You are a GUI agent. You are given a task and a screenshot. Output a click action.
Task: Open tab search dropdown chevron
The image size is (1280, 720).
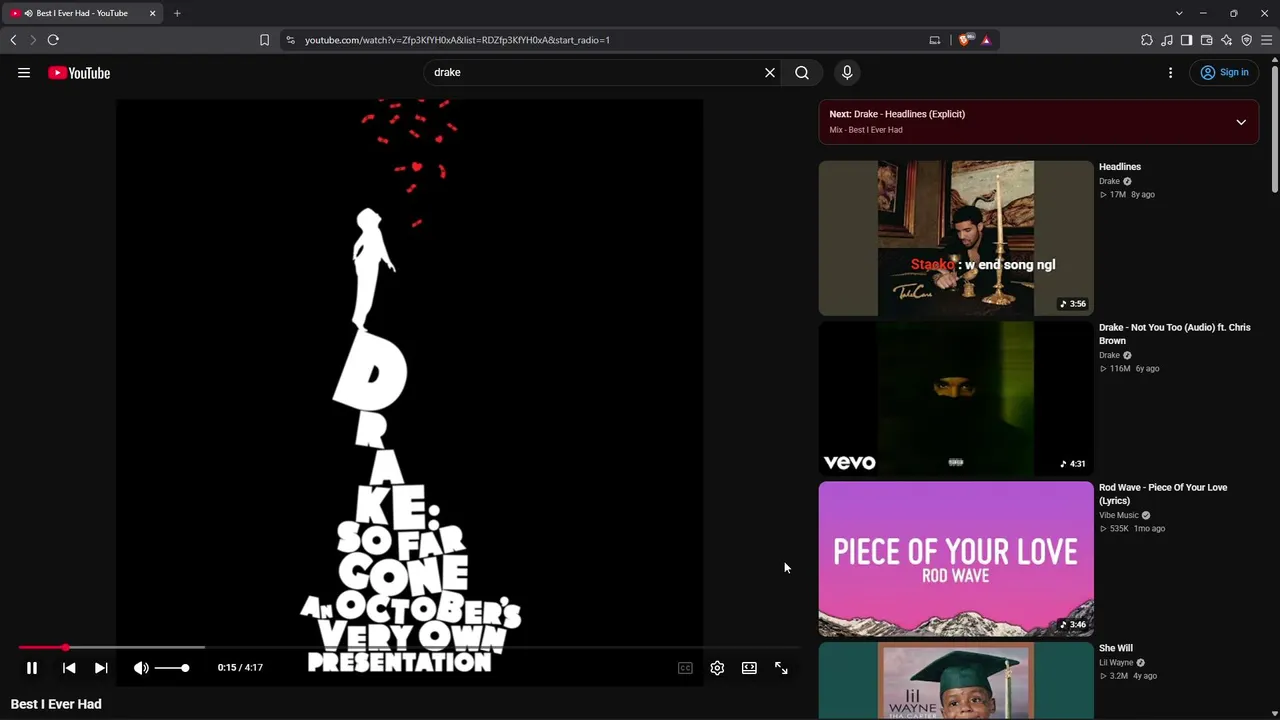click(x=1179, y=13)
